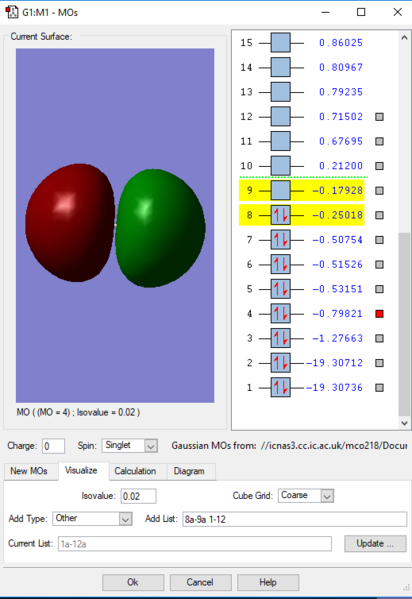Click the scroll up arrow of MO list

[404, 37]
